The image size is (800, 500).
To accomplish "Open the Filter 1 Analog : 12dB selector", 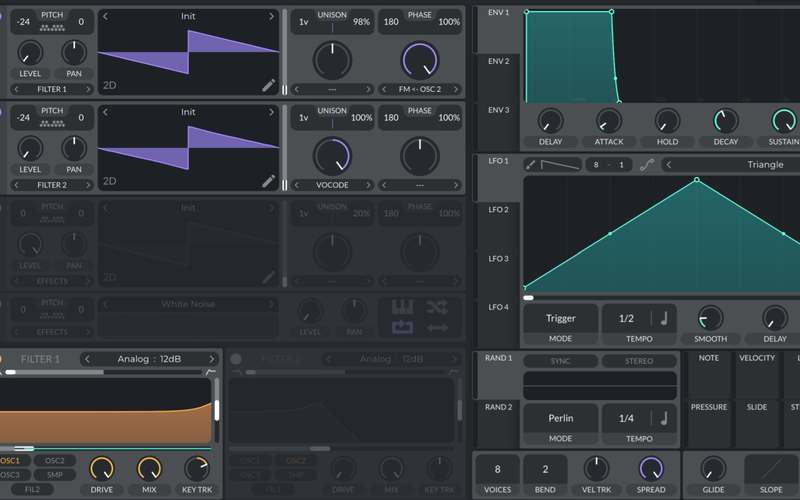I will pyautogui.click(x=148, y=359).
